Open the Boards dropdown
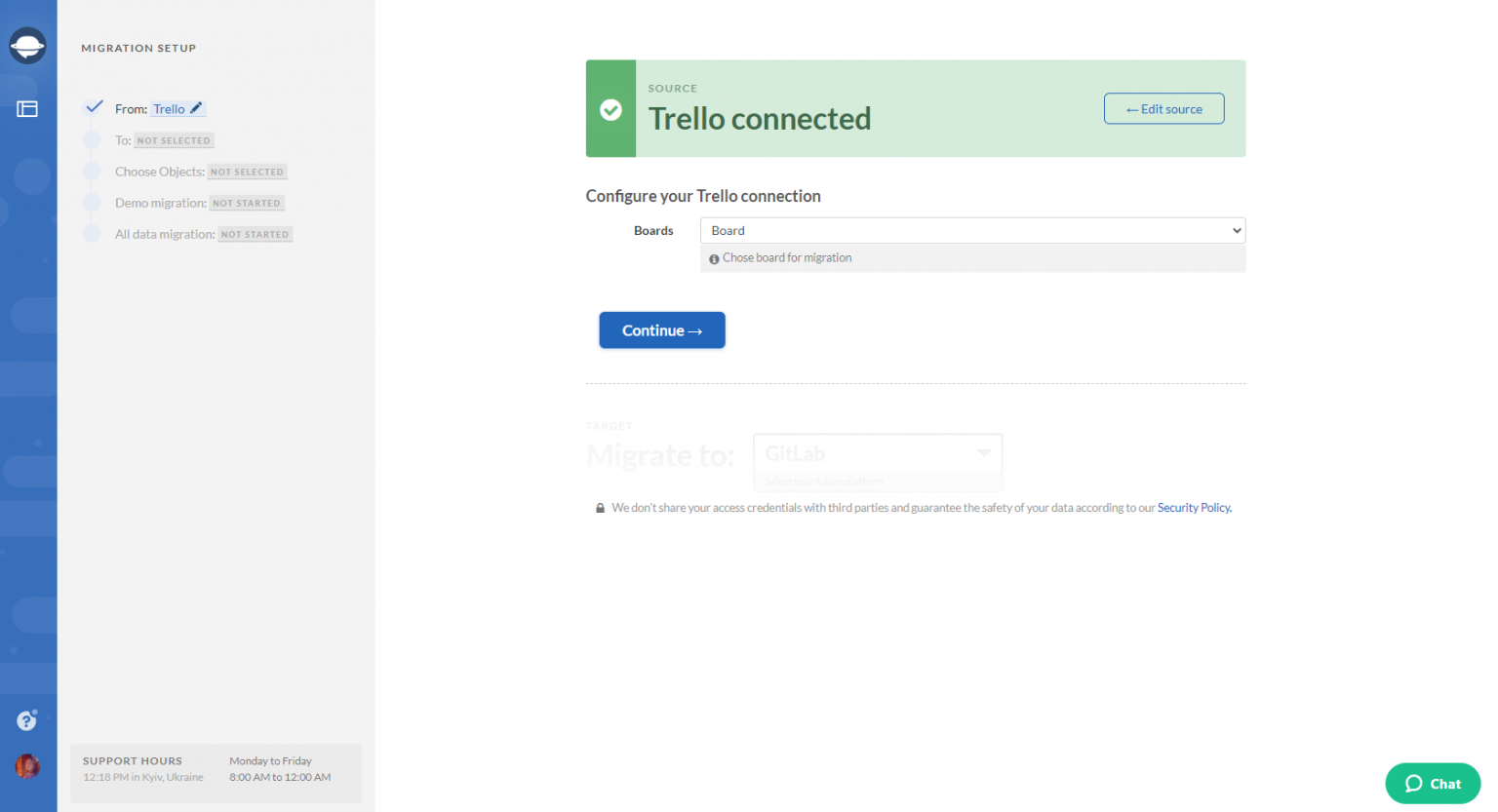The image size is (1498, 812). pyautogui.click(x=971, y=231)
